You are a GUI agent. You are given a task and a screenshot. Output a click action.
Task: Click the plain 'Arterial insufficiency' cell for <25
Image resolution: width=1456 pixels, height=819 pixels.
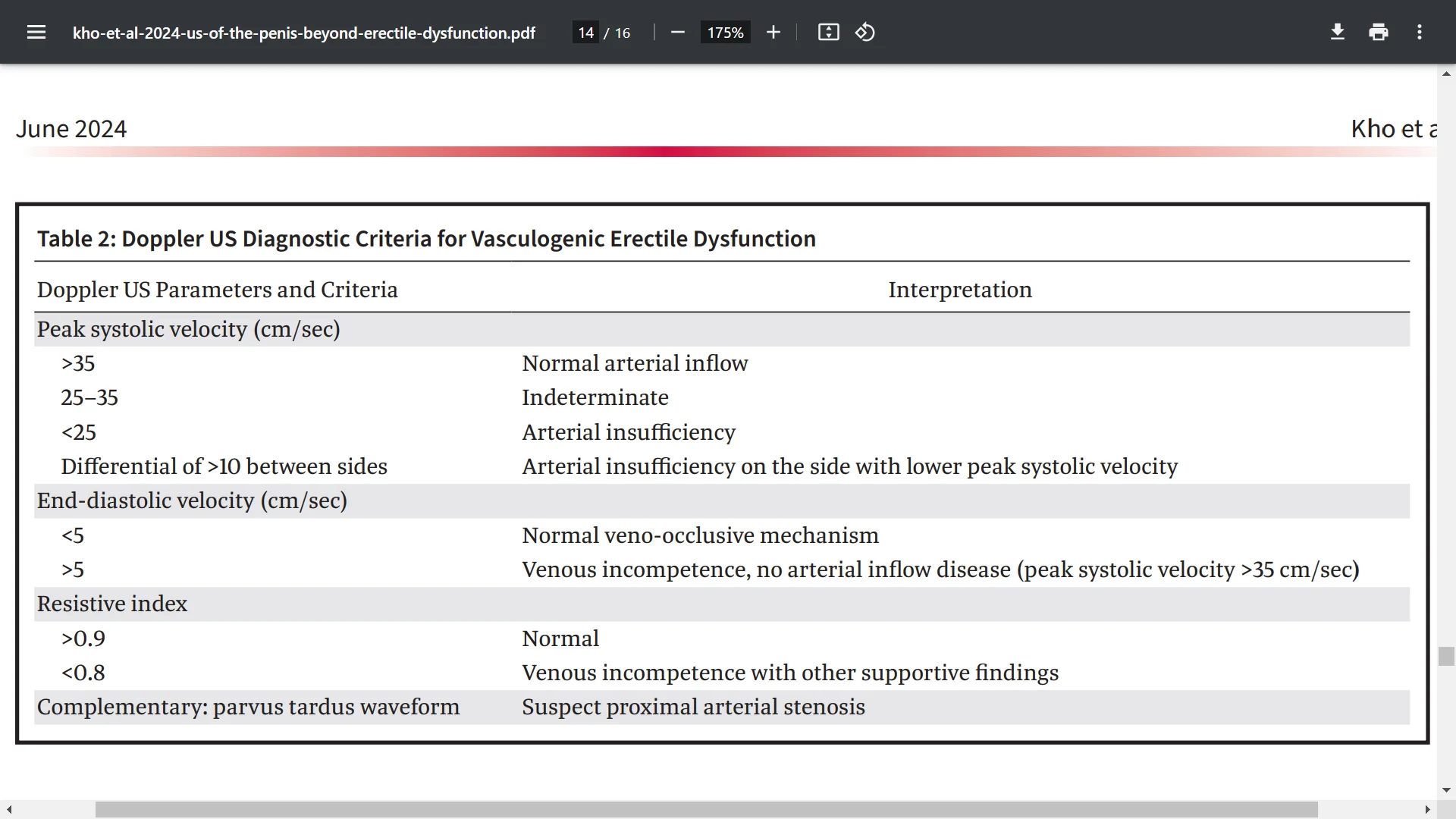click(x=629, y=432)
